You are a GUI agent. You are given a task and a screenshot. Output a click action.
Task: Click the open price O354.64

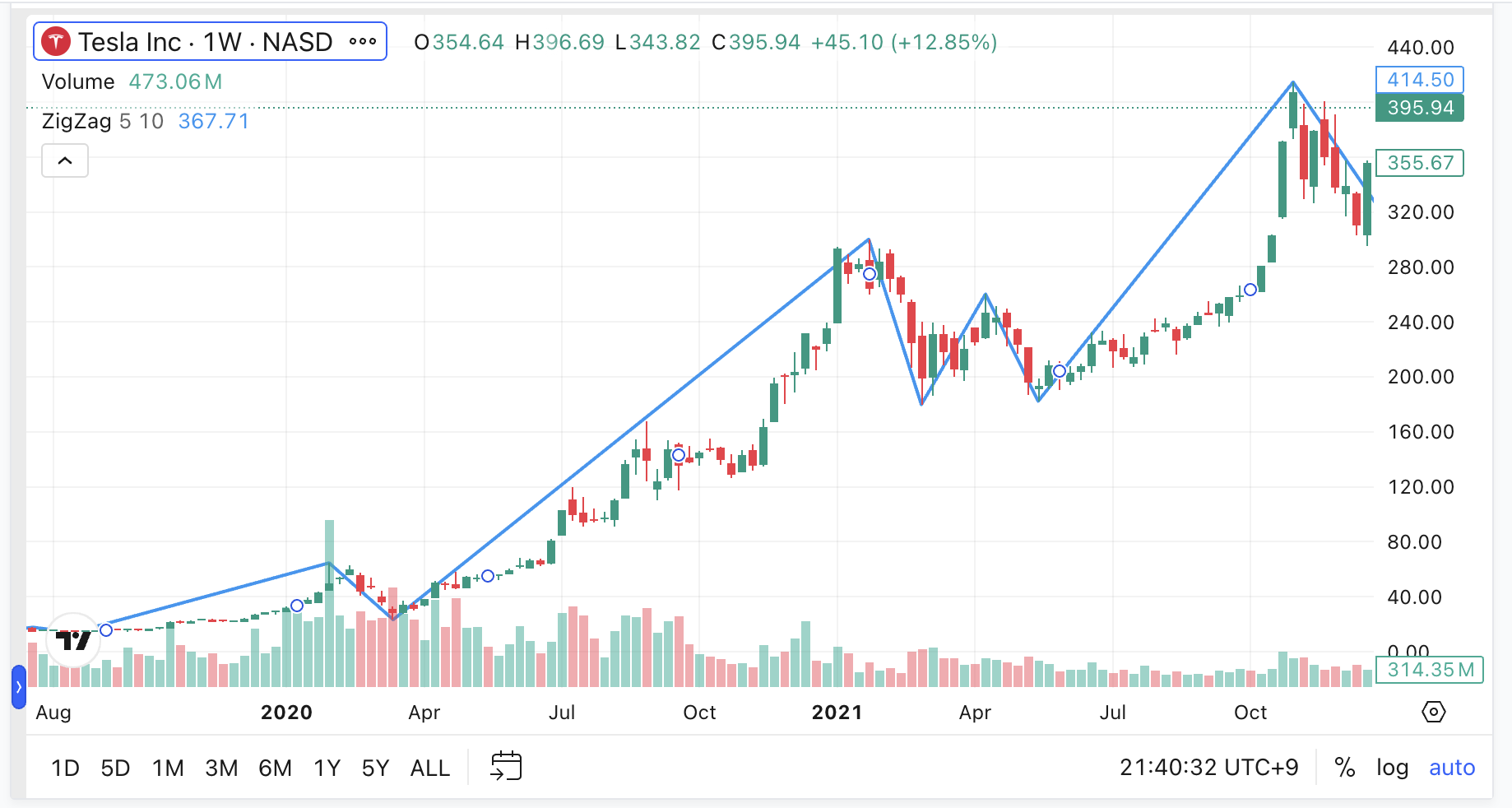tap(459, 42)
